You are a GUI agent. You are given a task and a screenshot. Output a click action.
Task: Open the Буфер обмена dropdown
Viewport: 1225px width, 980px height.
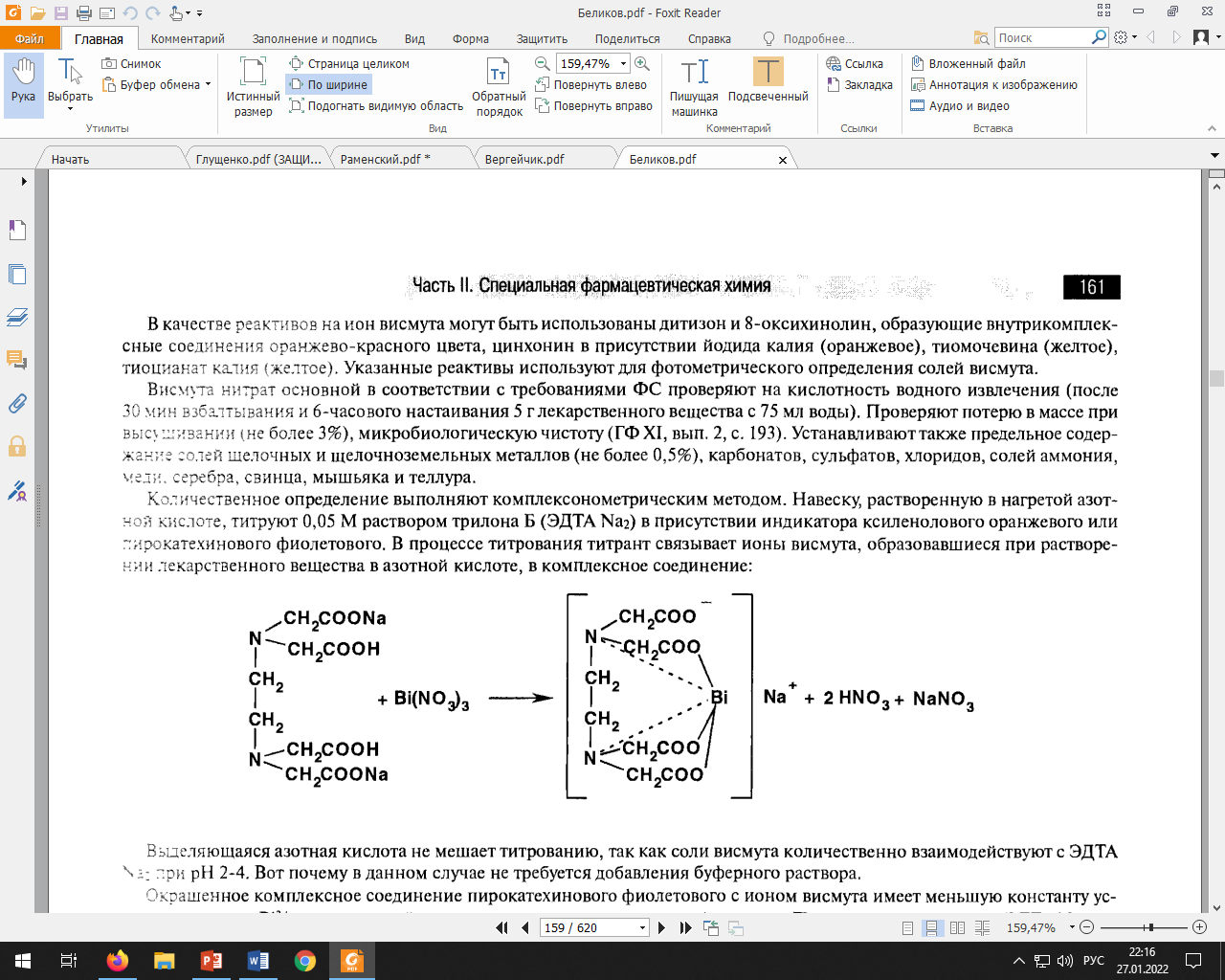coord(156,85)
